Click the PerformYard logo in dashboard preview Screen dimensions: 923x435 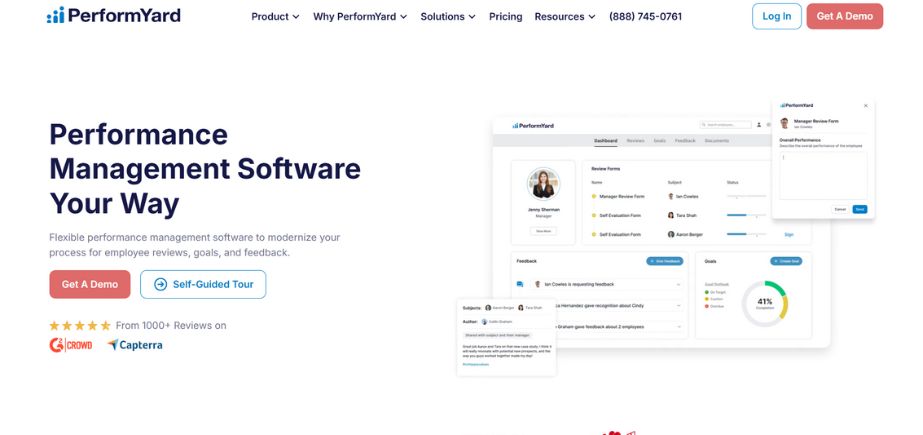pos(533,125)
